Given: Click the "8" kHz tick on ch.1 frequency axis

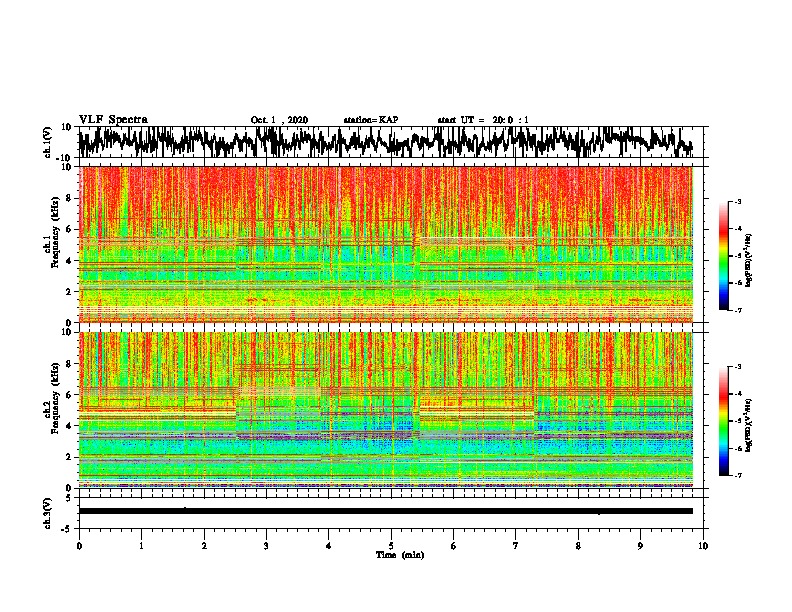Looking at the screenshot, I should [69, 198].
